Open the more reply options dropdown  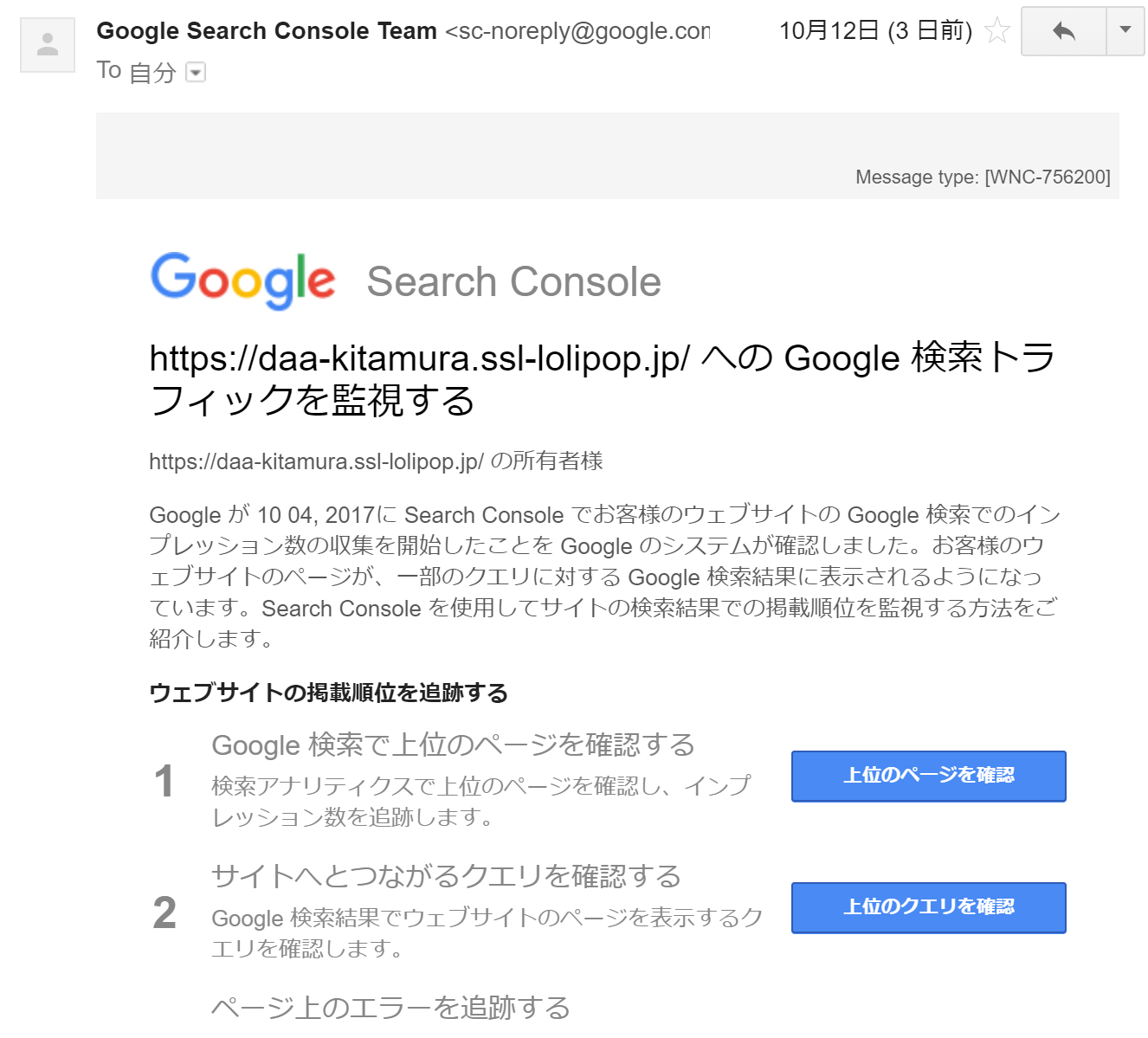coord(1125,31)
